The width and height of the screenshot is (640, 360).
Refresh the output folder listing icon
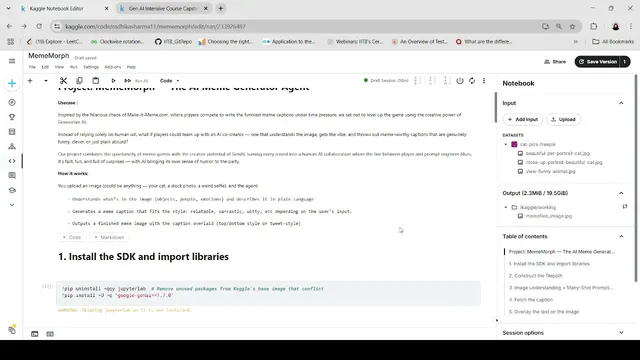point(624,207)
